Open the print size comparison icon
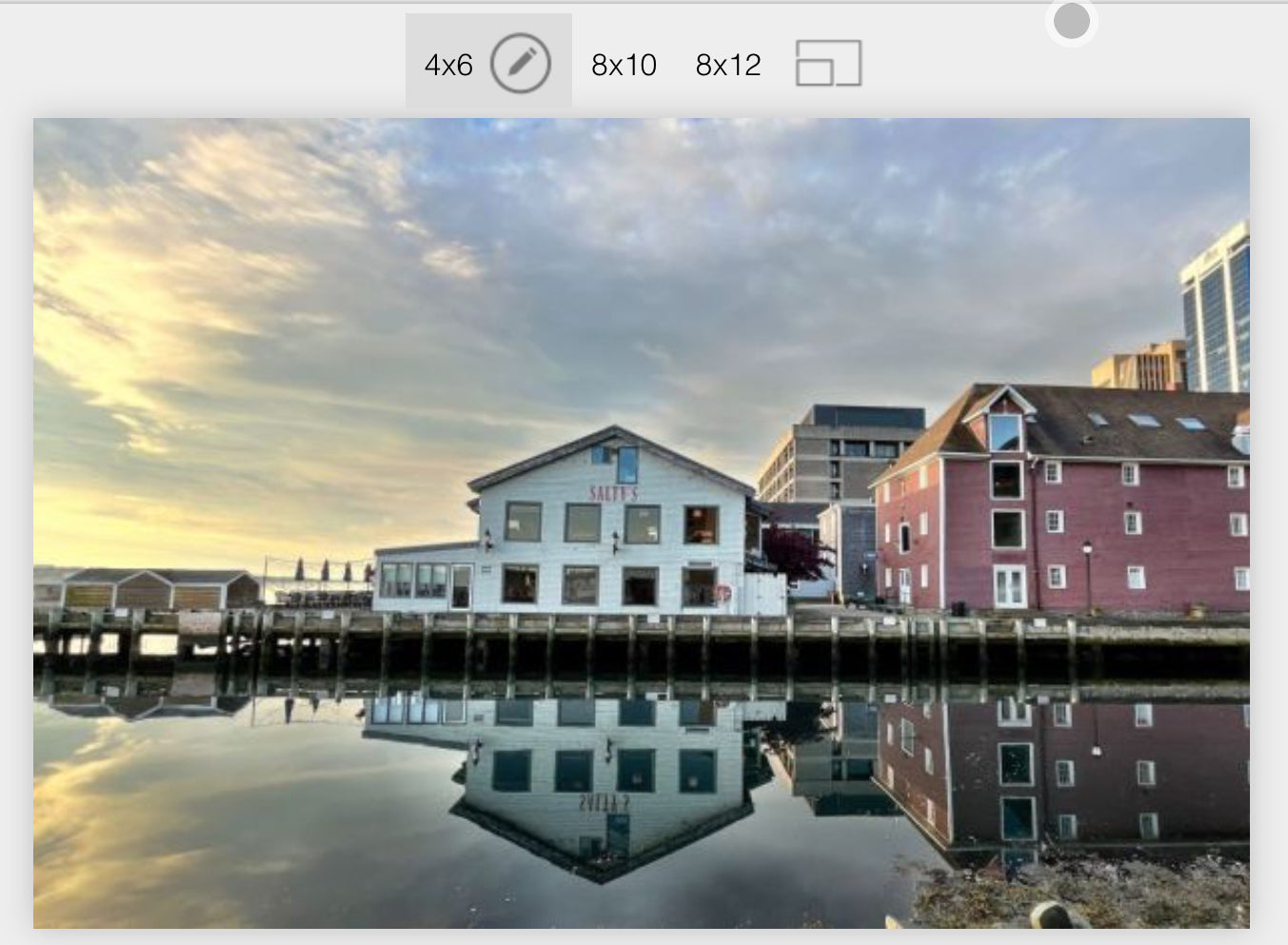Screen dimensions: 1288x945 [828, 64]
